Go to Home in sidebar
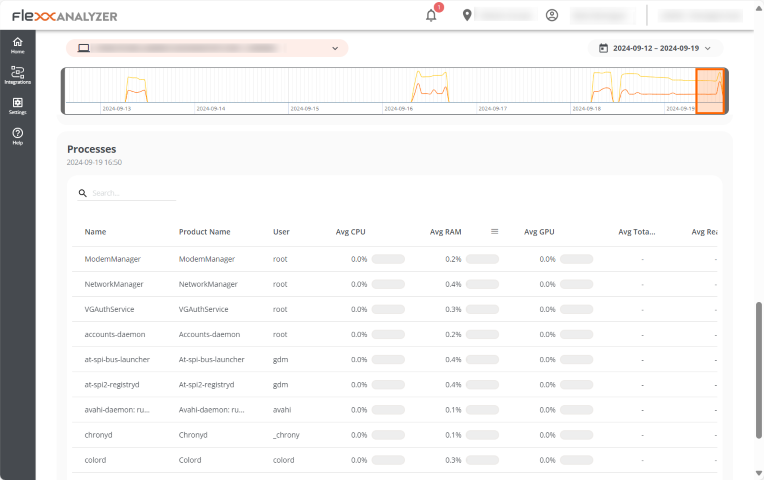The image size is (764, 480). [x=18, y=45]
